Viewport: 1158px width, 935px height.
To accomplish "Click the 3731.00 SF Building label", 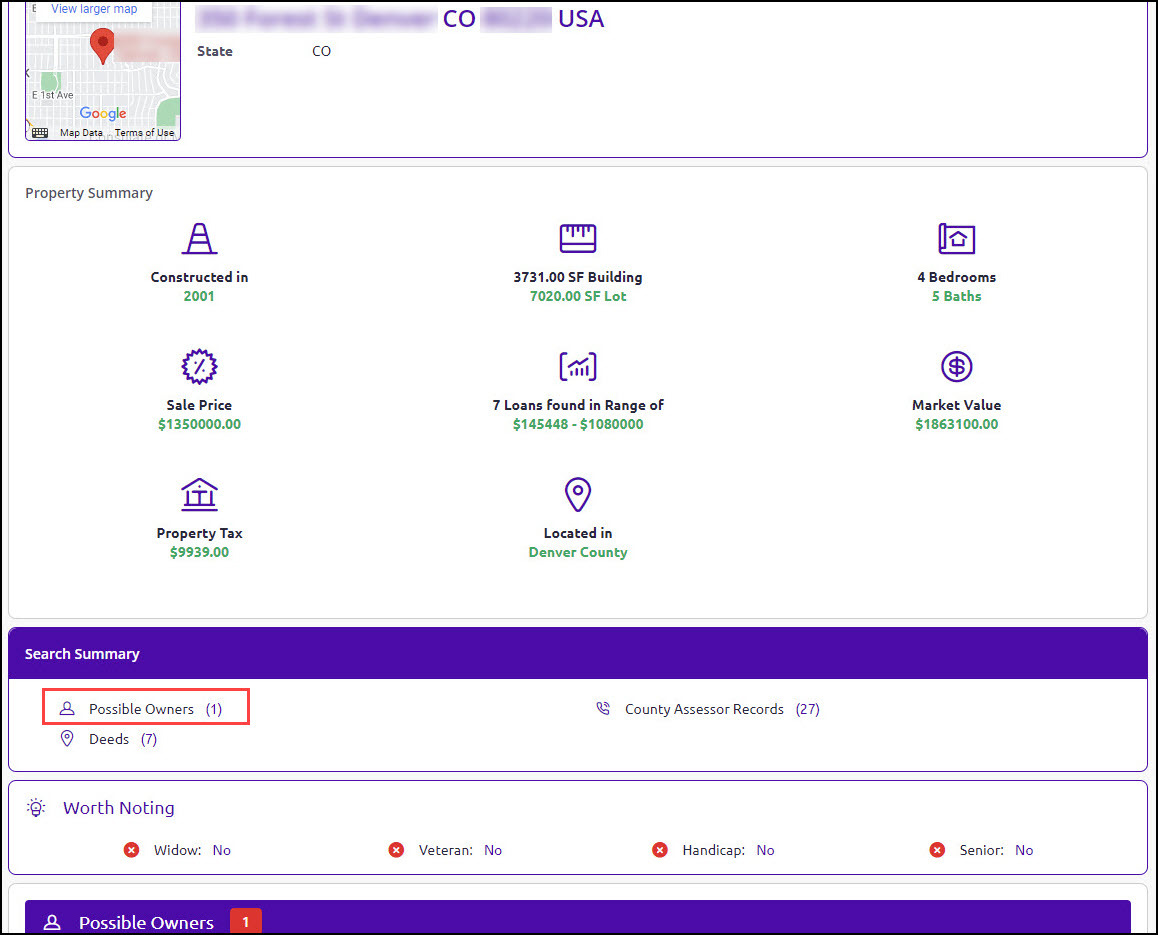I will pos(578,277).
